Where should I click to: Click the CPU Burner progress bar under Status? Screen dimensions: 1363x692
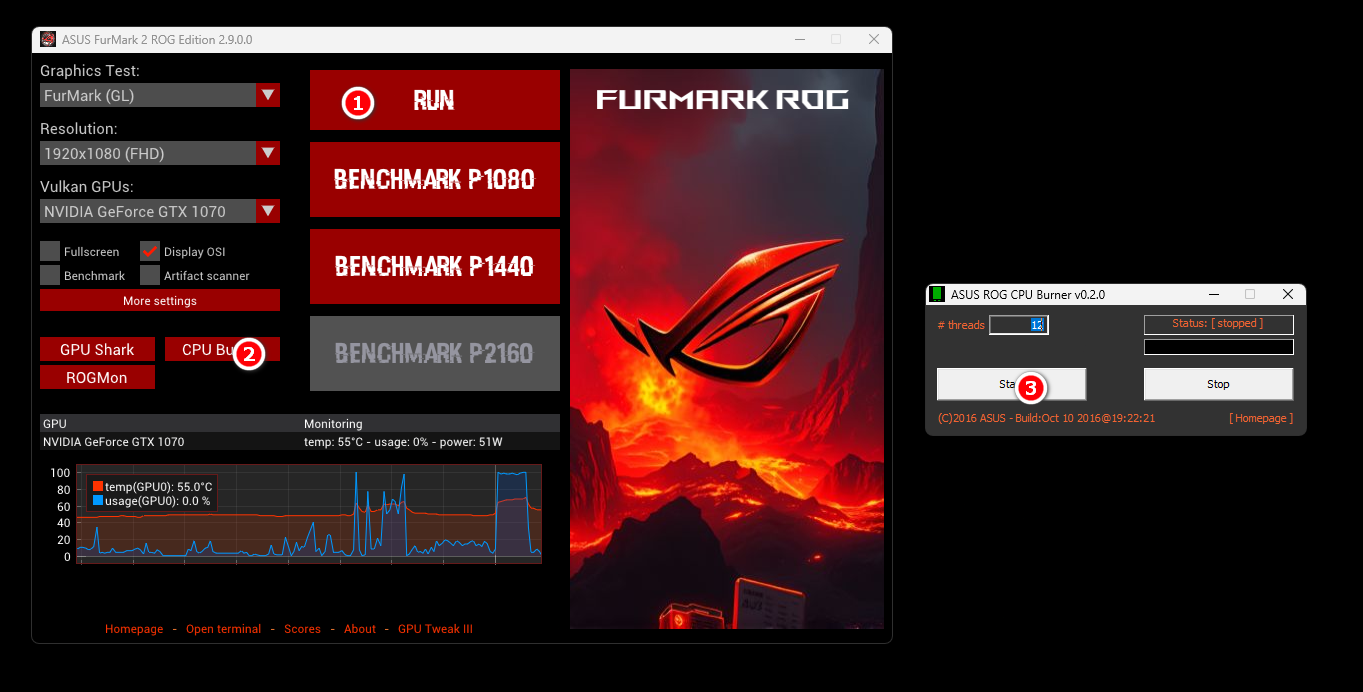1218,347
